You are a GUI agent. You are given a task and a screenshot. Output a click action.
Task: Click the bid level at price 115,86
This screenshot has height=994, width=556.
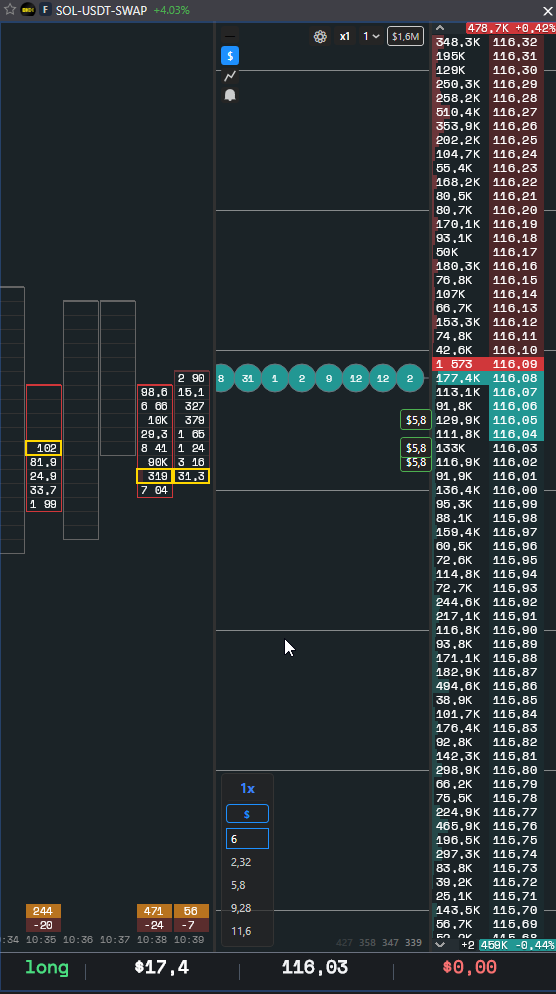(x=487, y=686)
